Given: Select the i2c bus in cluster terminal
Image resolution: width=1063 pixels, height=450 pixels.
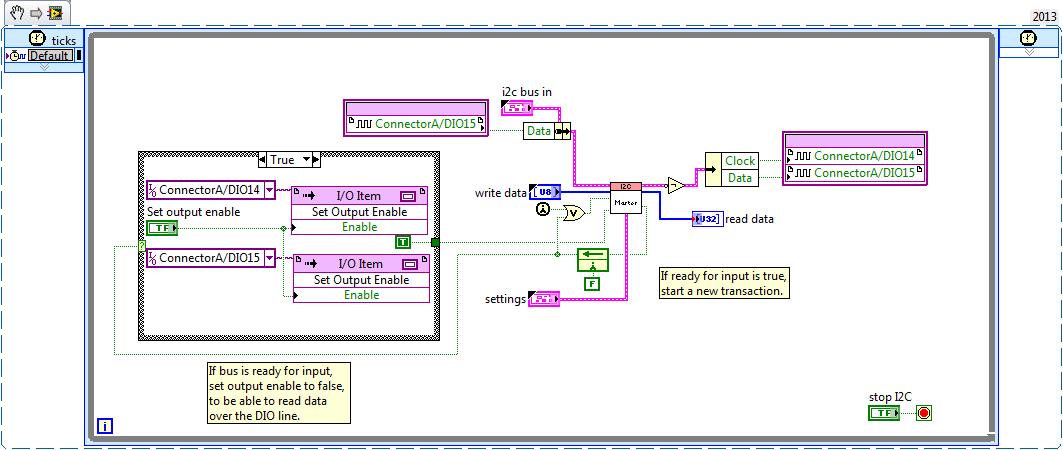Looking at the screenshot, I should coord(517,106).
